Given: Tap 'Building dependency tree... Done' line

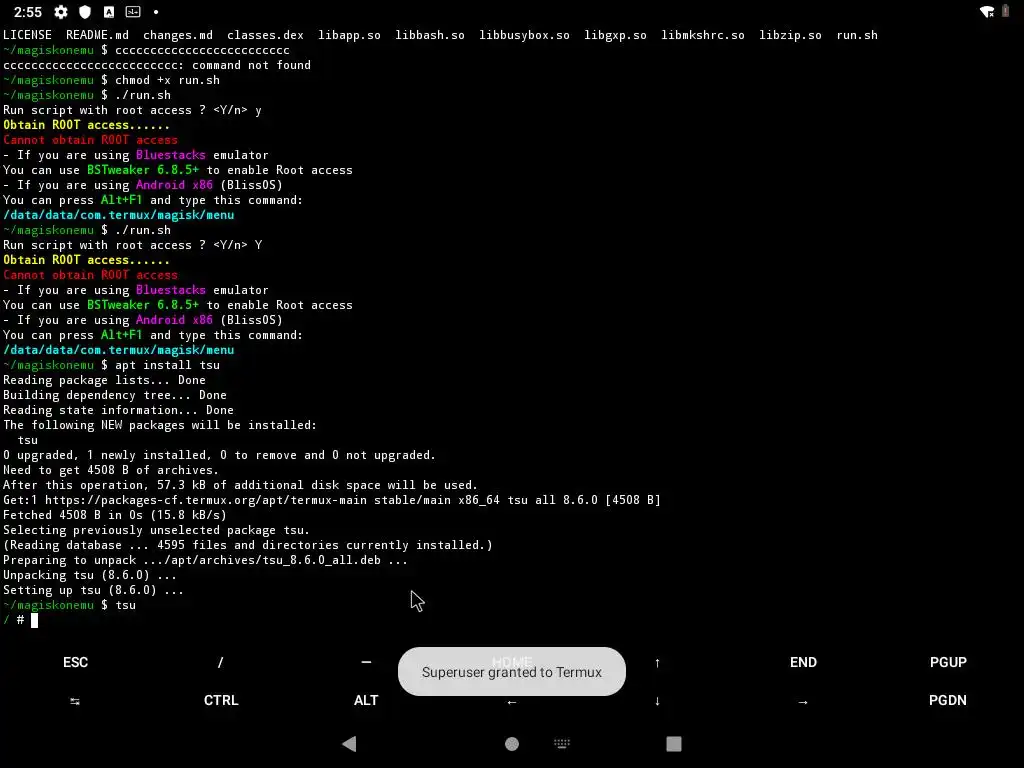Looking at the screenshot, I should pos(115,395).
